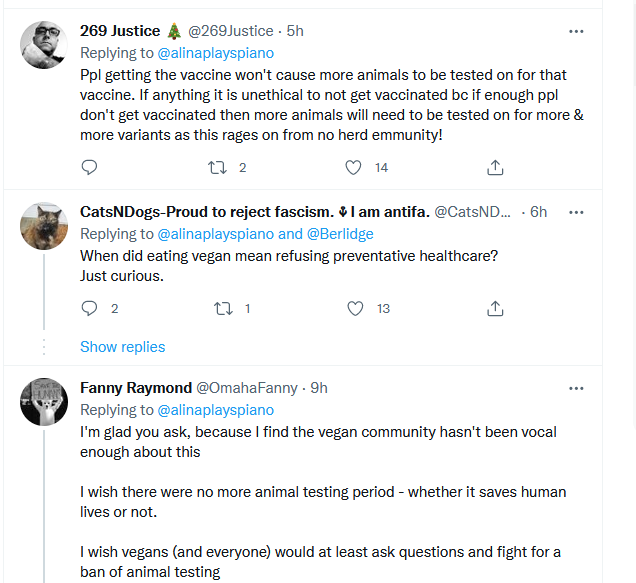Reply to CatsNDogs tweet about vegan healthcare
Image resolution: width=636 pixels, height=583 pixels.
pos(89,309)
